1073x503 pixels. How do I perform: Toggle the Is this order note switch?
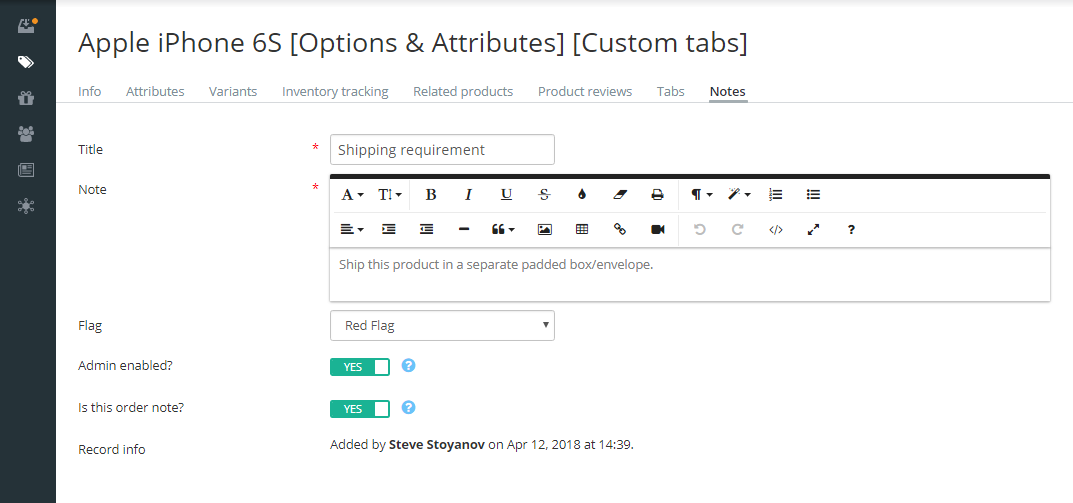pyautogui.click(x=360, y=409)
